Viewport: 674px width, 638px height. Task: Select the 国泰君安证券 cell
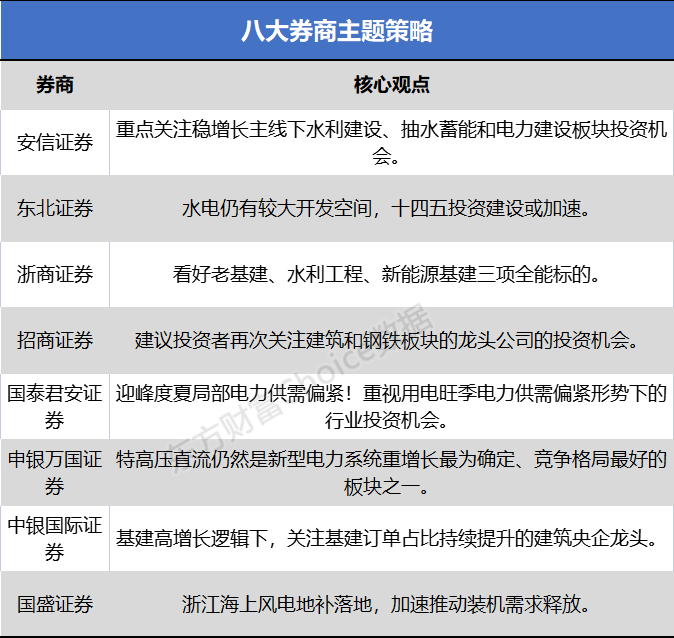(55, 406)
